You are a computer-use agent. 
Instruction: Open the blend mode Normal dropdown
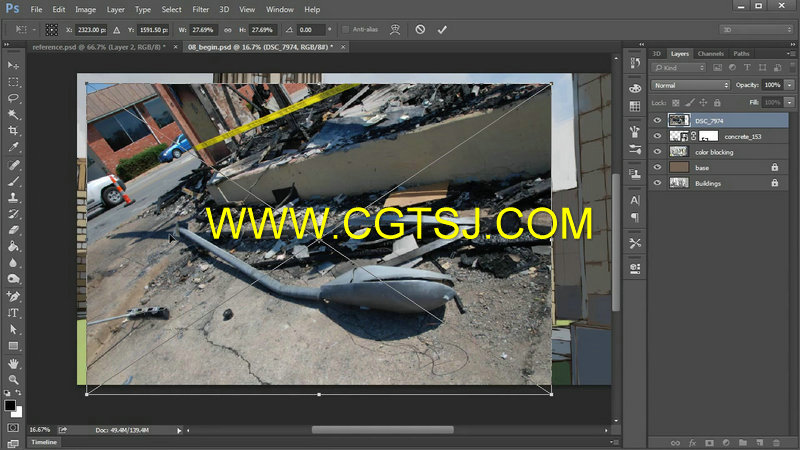[691, 85]
